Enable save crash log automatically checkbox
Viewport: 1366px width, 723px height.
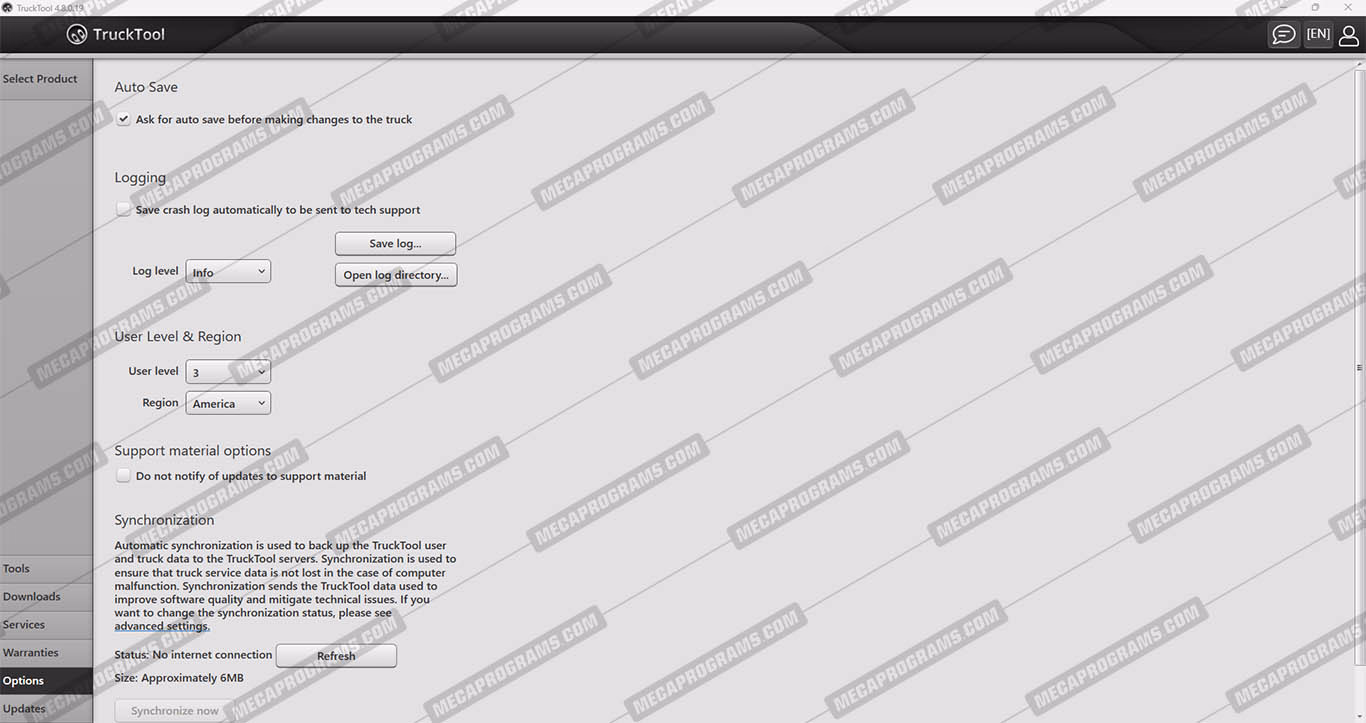[123, 210]
